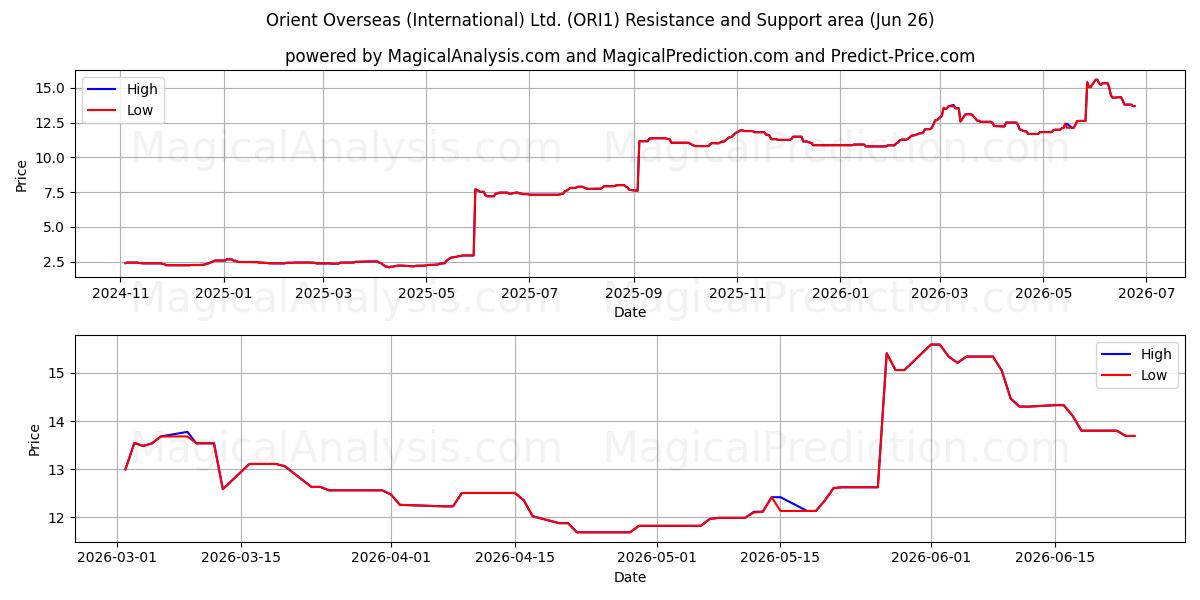Select 'Low' in the top chart legend
Image resolution: width=1200 pixels, height=600 pixels.
point(140,111)
